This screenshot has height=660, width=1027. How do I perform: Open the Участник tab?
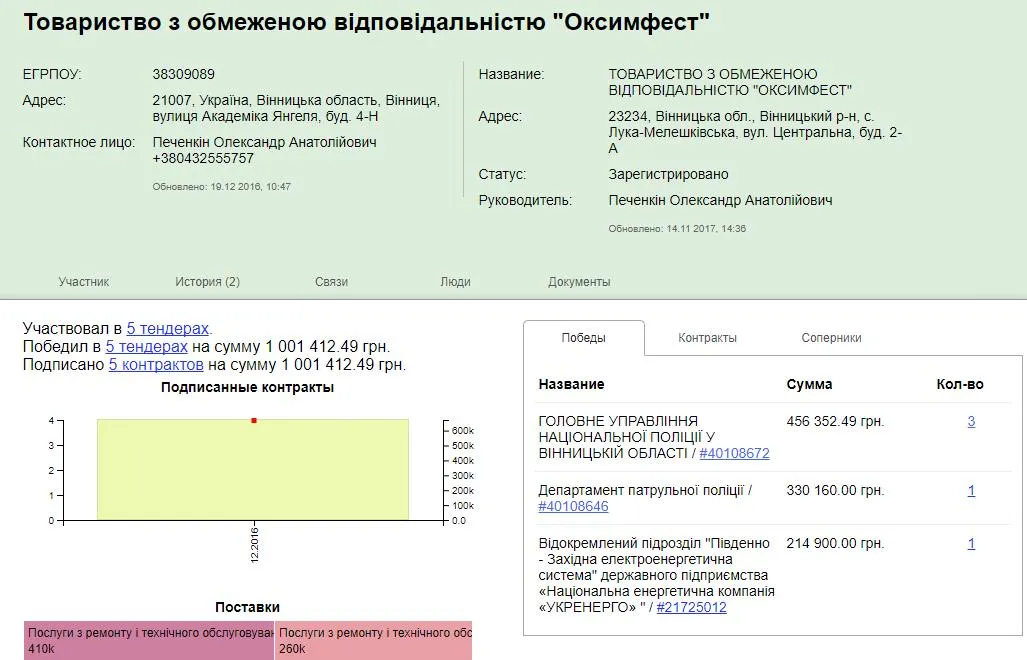click(x=83, y=282)
